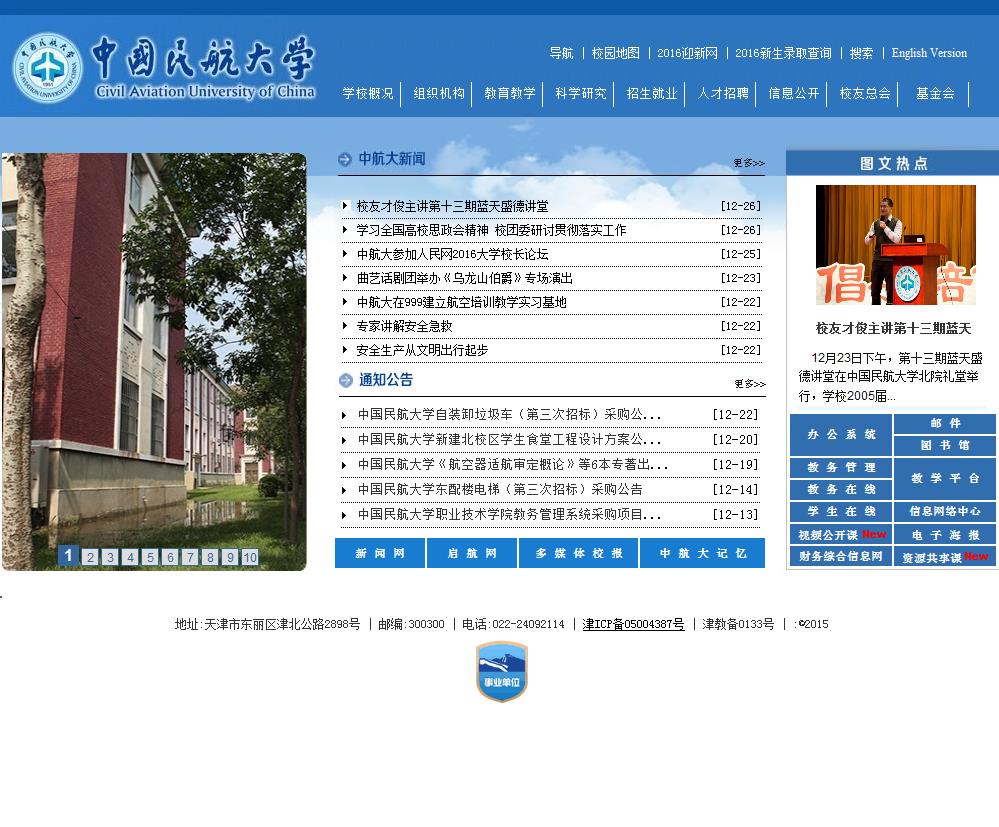Click the 图文热点 lecture photo

[896, 245]
